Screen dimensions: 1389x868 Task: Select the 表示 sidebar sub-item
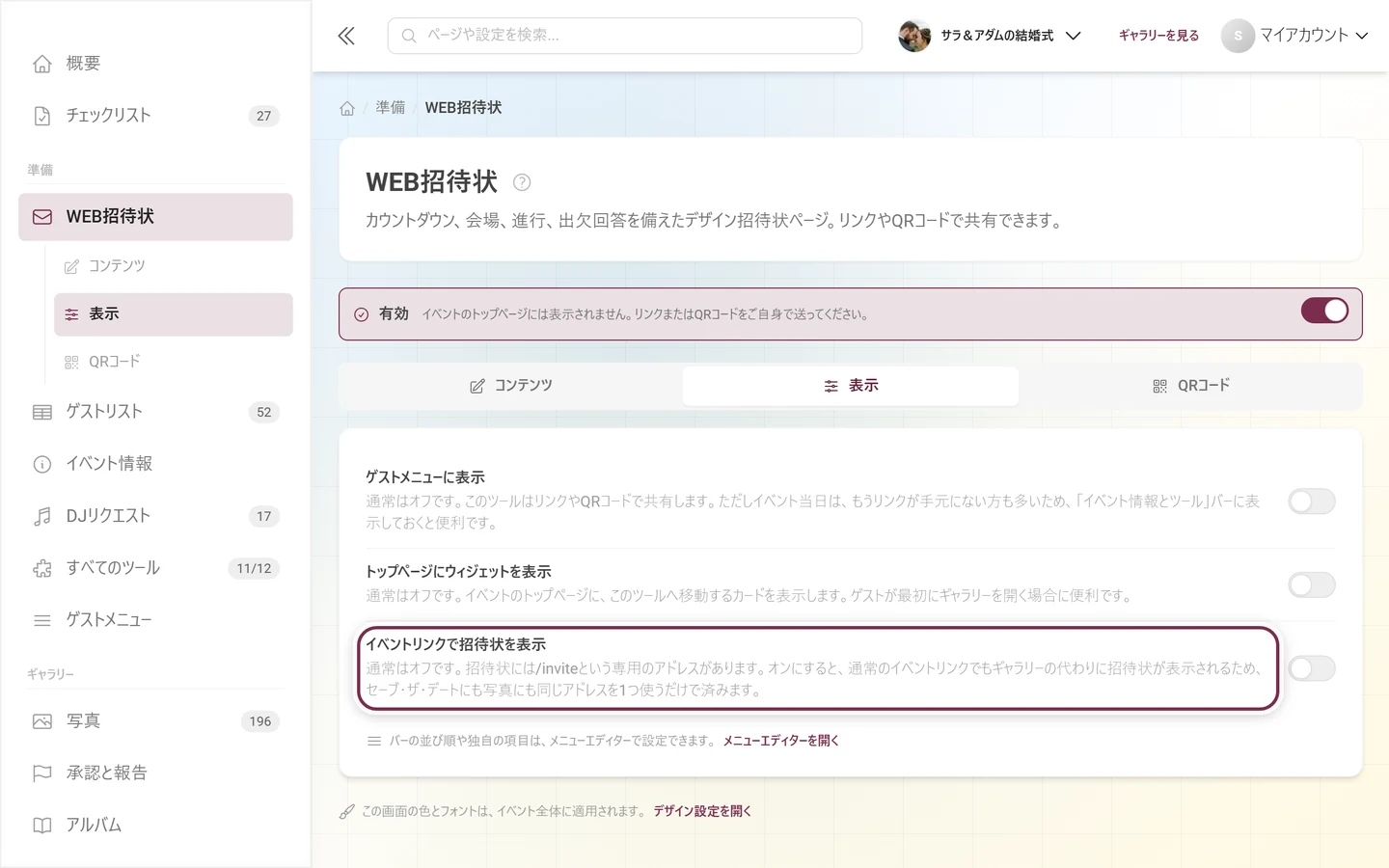[173, 314]
